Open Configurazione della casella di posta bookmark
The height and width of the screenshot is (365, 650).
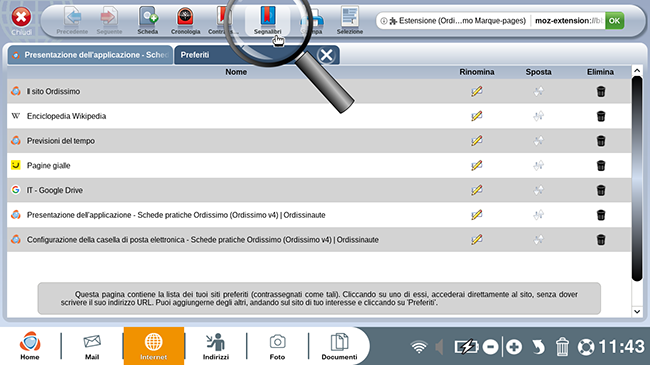point(202,240)
